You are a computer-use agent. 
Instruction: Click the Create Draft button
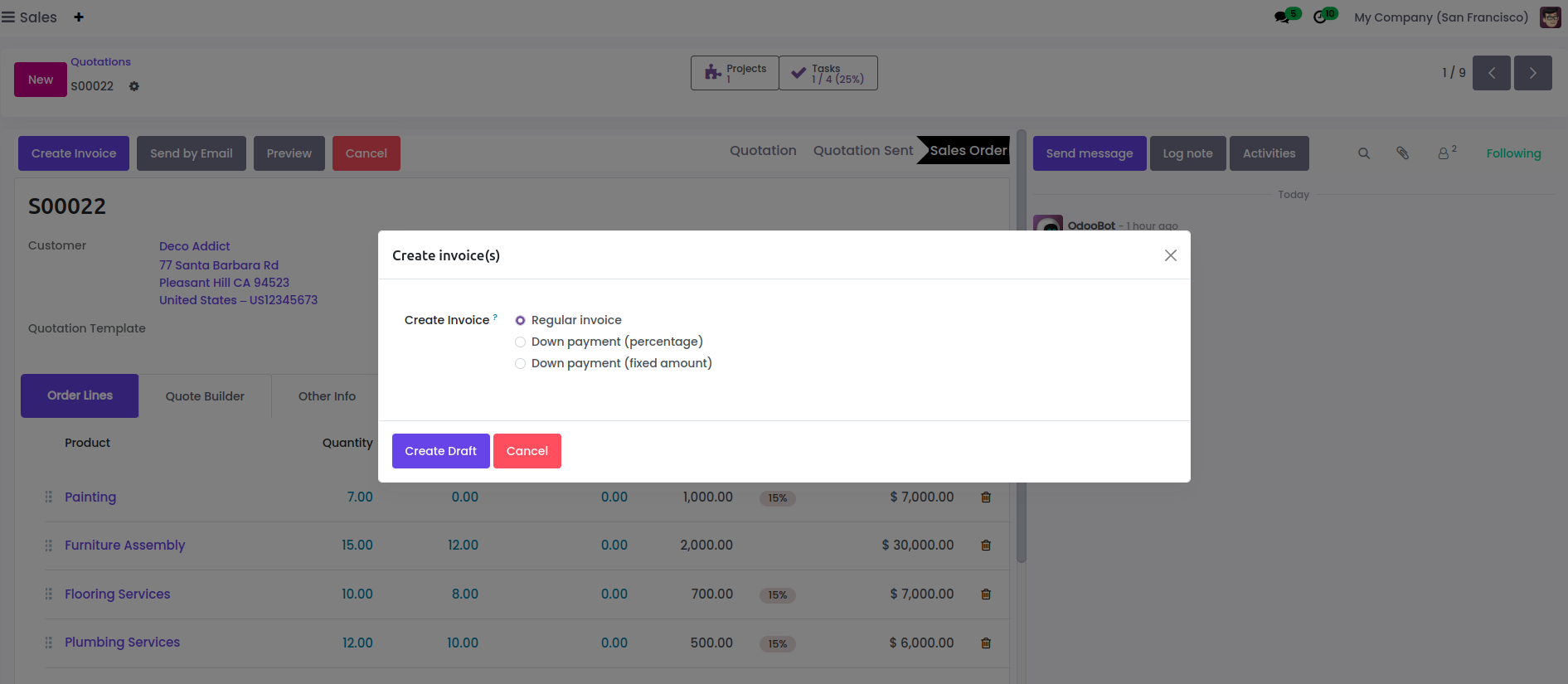tap(440, 451)
